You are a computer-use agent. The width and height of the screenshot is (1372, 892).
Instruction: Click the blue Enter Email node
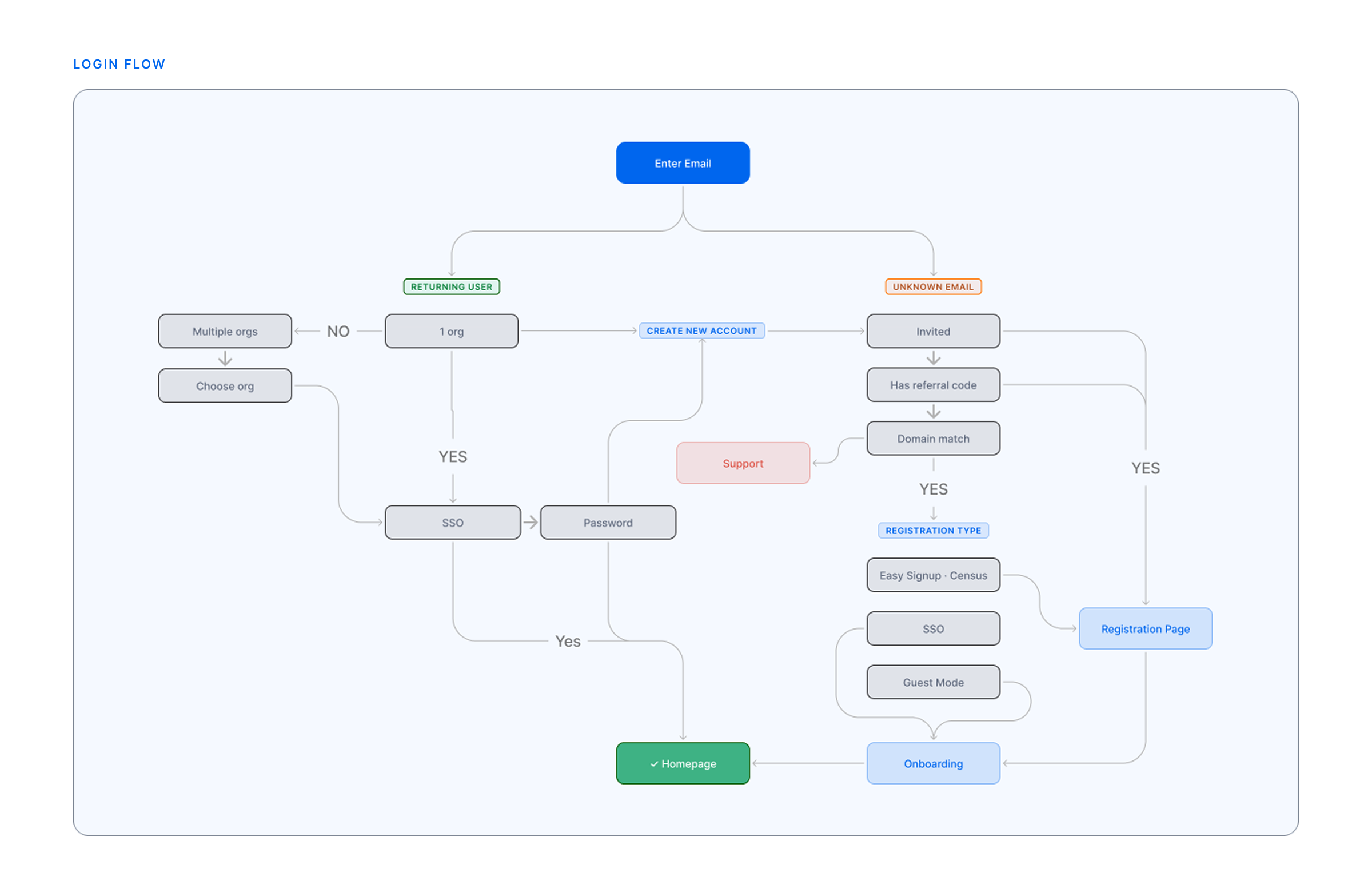pyautogui.click(x=683, y=163)
